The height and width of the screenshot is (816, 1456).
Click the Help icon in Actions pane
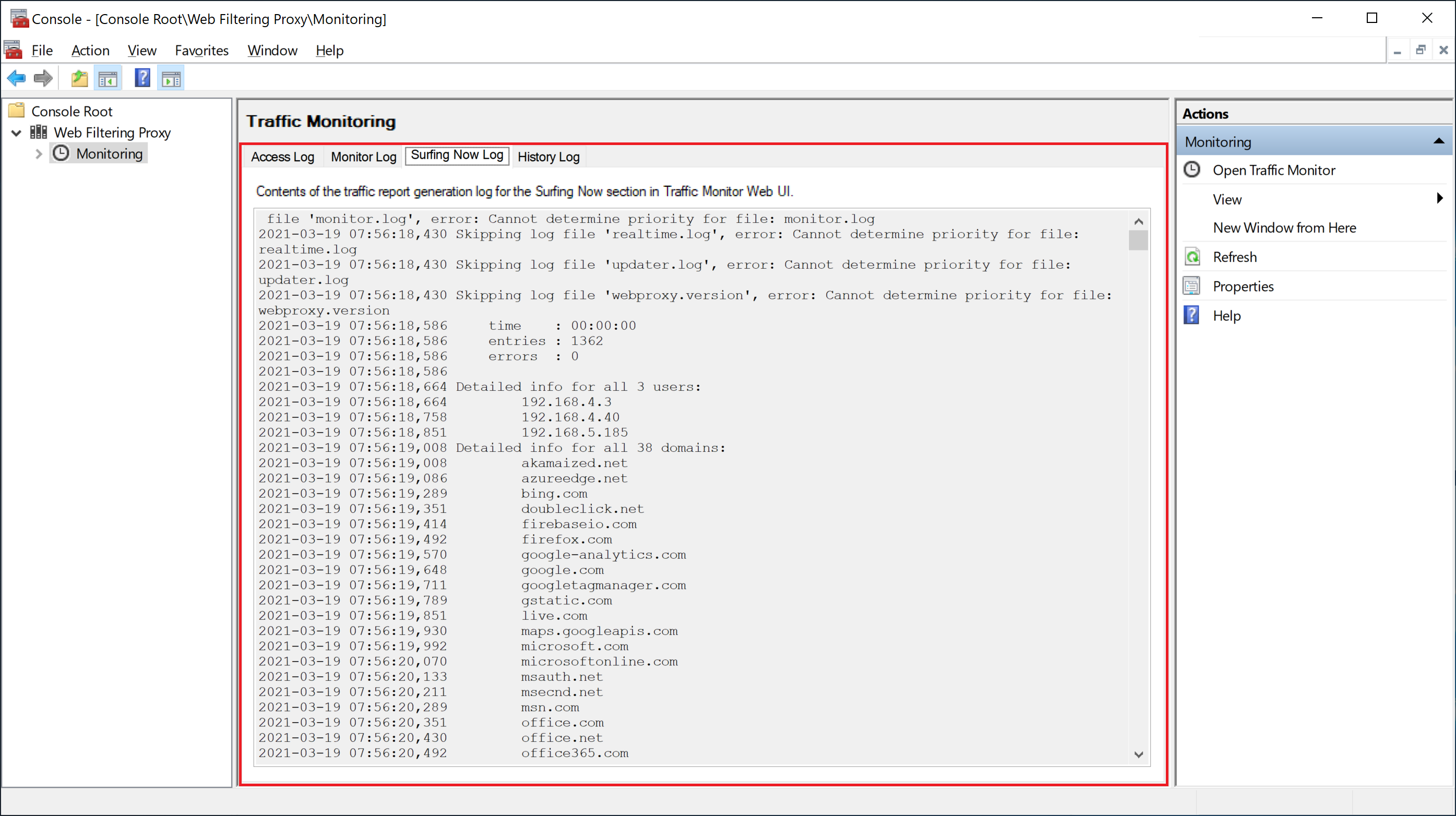click(1192, 315)
